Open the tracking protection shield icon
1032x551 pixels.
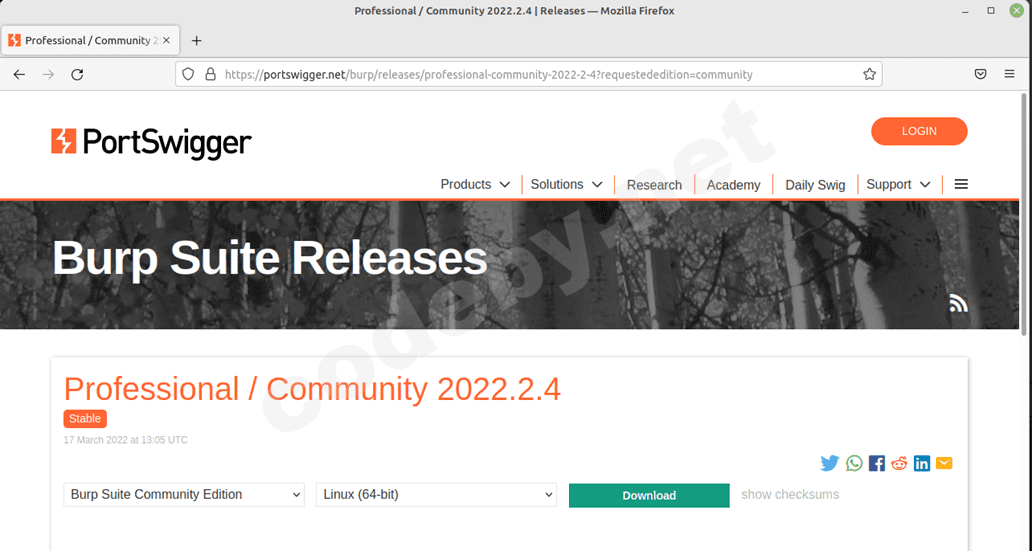click(x=188, y=74)
